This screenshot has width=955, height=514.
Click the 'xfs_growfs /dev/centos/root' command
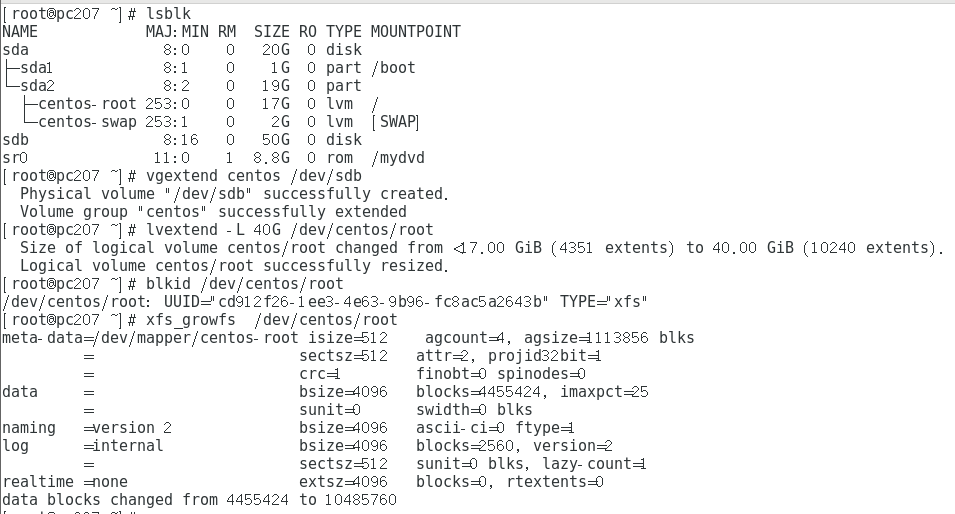271,320
